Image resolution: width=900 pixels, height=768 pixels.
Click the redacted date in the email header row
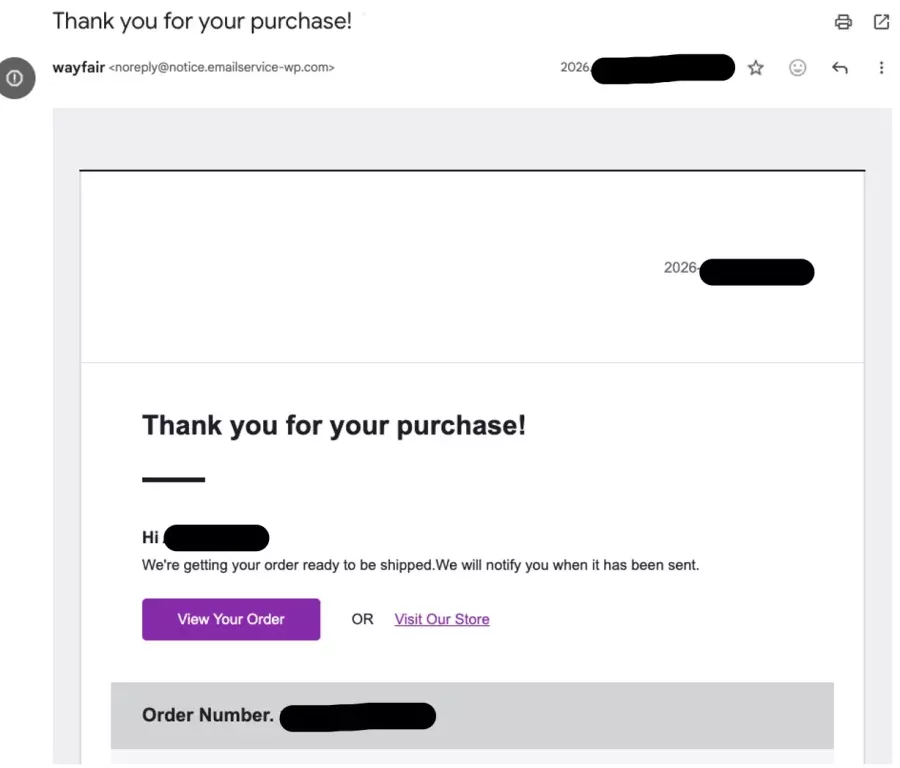662,68
